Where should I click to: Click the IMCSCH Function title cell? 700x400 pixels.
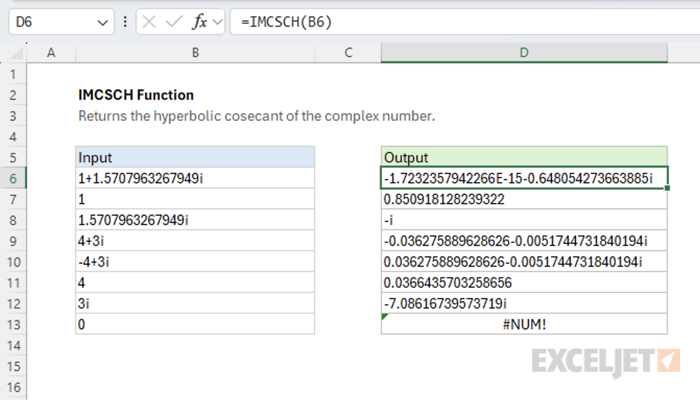click(x=136, y=95)
